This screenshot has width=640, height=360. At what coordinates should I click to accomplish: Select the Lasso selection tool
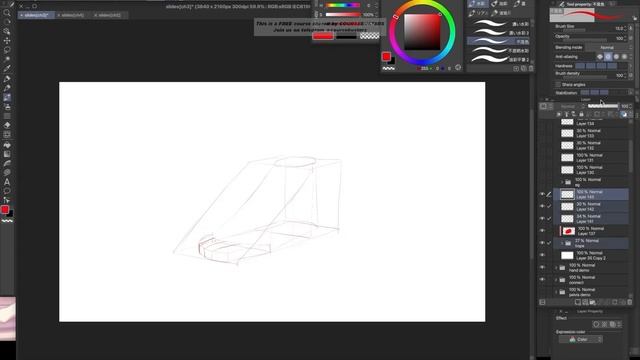pos(7,50)
